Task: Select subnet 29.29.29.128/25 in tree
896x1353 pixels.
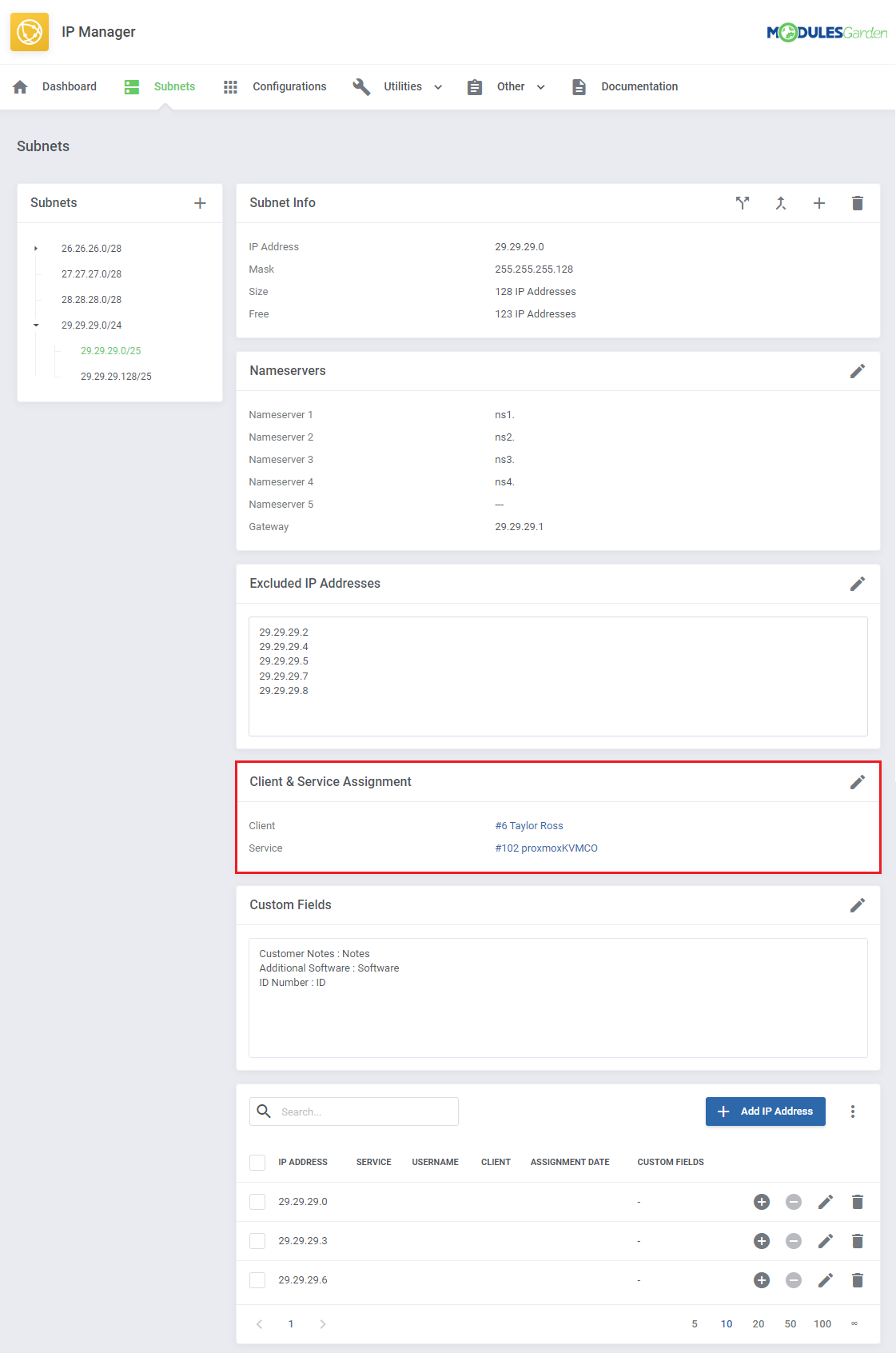Action: [116, 377]
